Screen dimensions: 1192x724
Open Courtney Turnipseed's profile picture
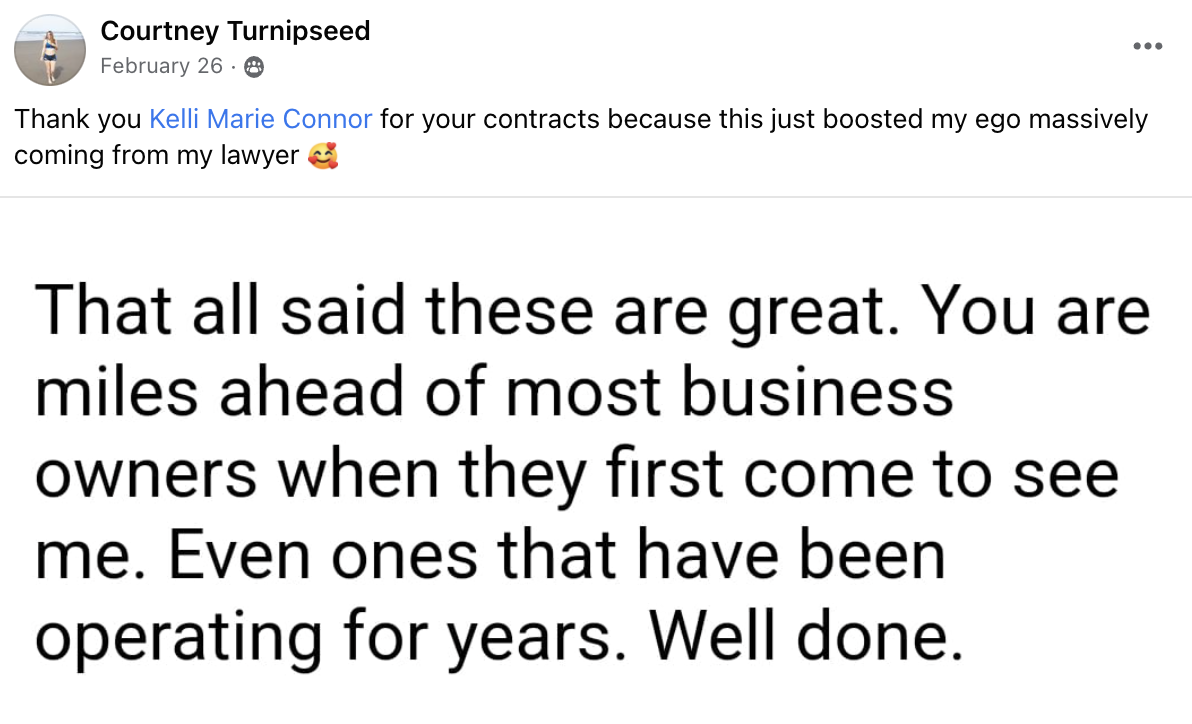(50, 50)
